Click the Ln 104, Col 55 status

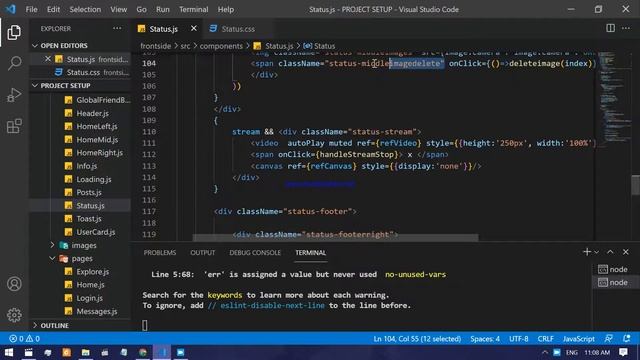[x=417, y=339]
